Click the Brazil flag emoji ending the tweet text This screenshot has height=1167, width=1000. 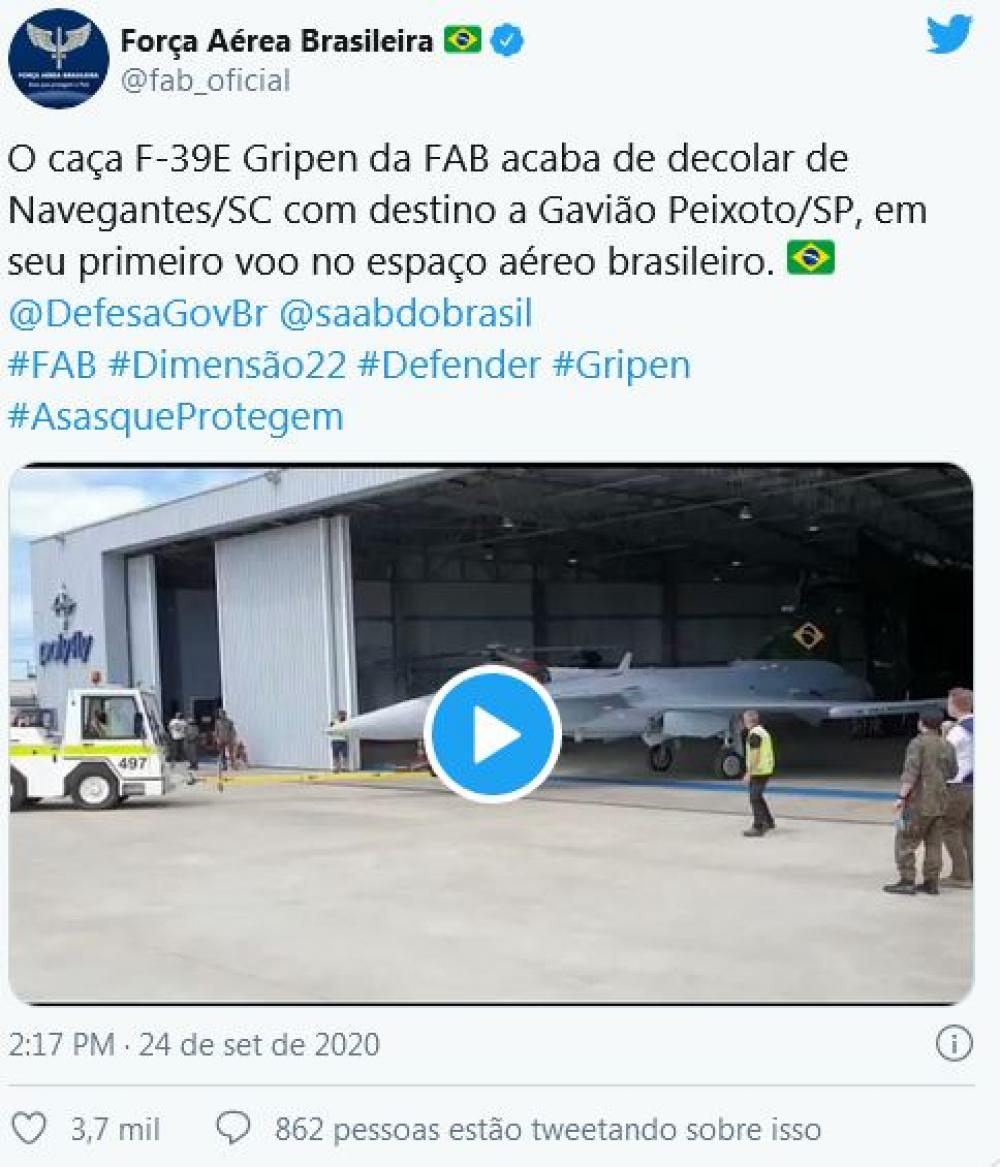(x=811, y=258)
